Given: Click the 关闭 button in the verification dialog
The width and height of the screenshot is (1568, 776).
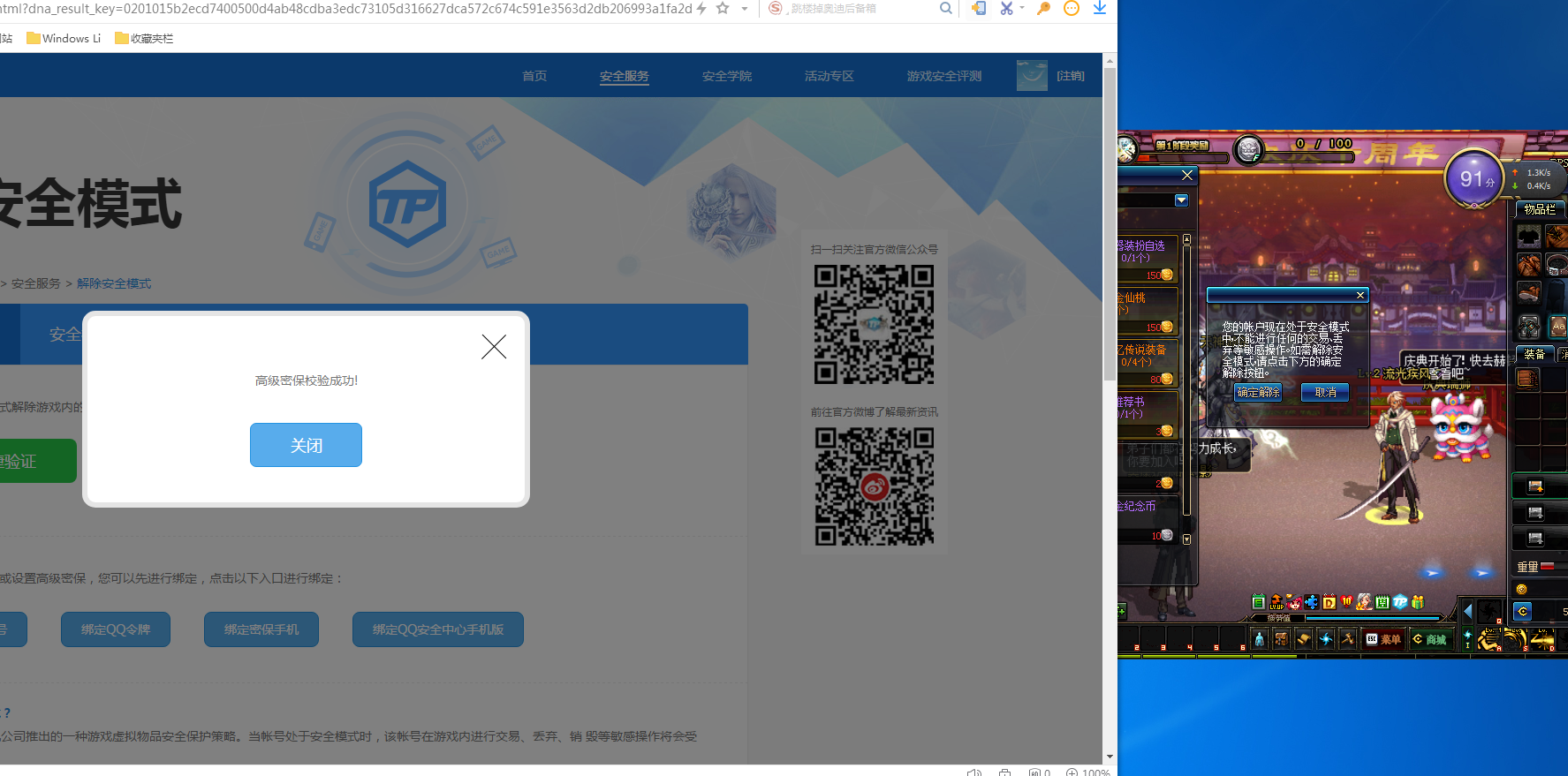Looking at the screenshot, I should tap(306, 445).
